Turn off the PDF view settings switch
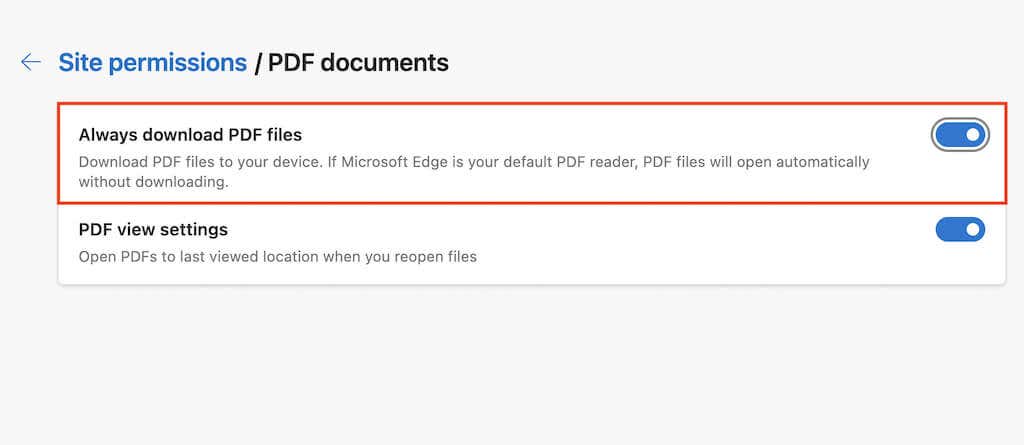The image size is (1024, 445). point(960,230)
